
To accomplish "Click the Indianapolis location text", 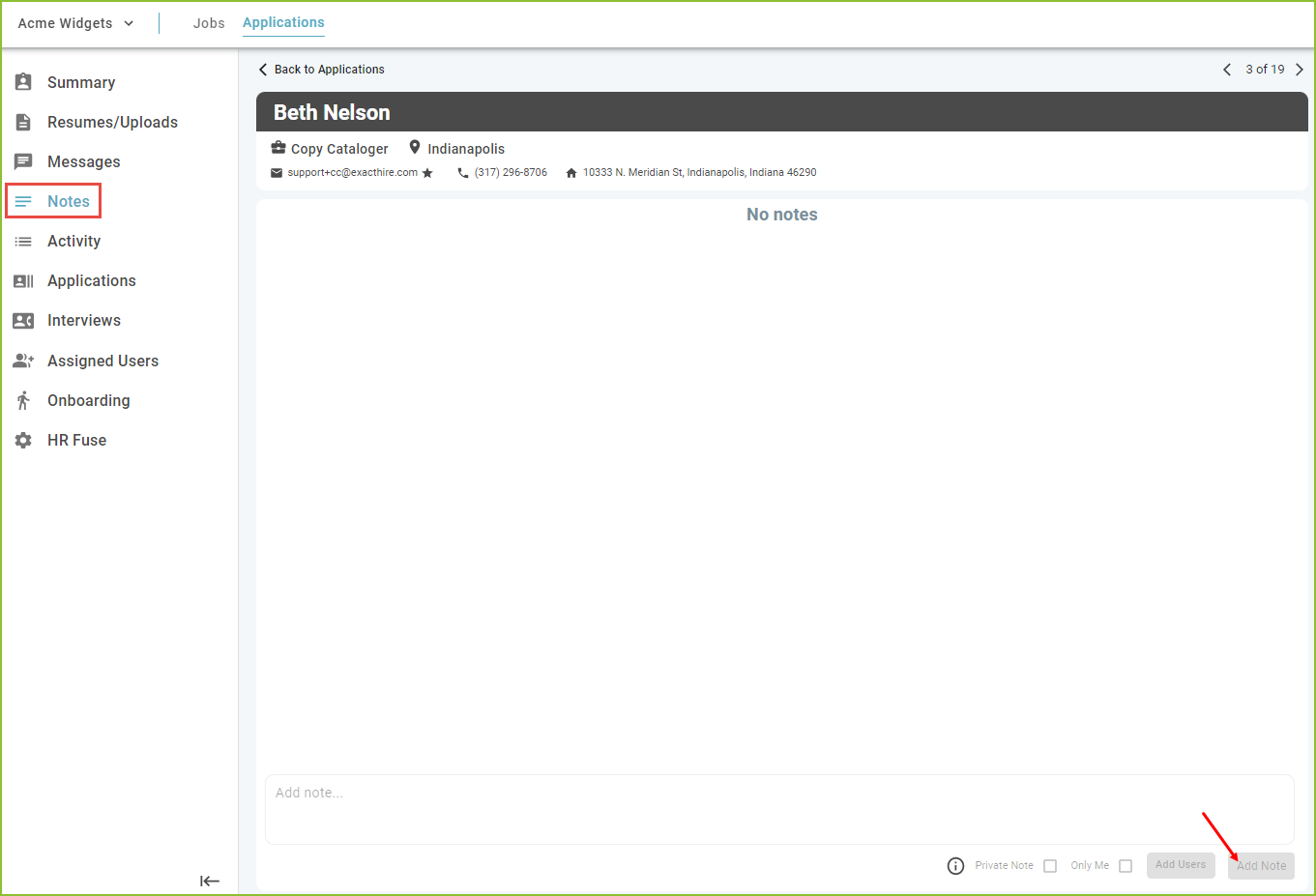I will (x=466, y=149).
